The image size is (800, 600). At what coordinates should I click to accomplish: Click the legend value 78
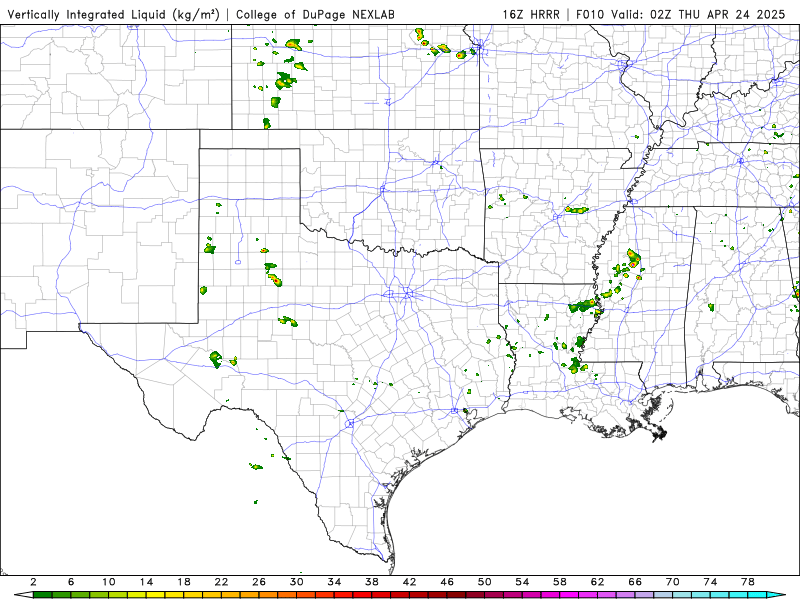(x=748, y=582)
